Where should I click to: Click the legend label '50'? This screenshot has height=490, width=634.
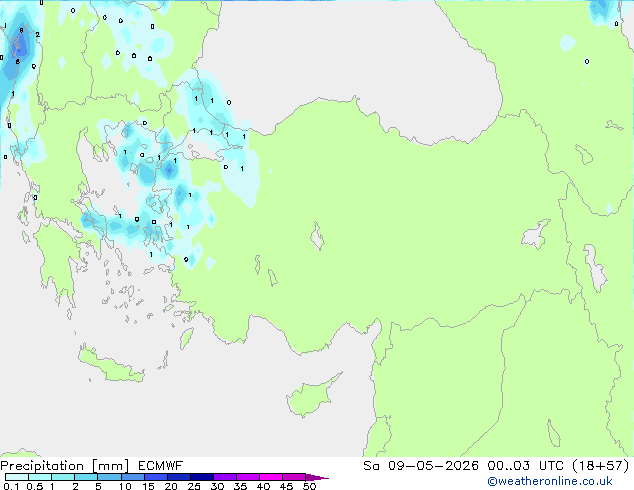click(x=309, y=486)
